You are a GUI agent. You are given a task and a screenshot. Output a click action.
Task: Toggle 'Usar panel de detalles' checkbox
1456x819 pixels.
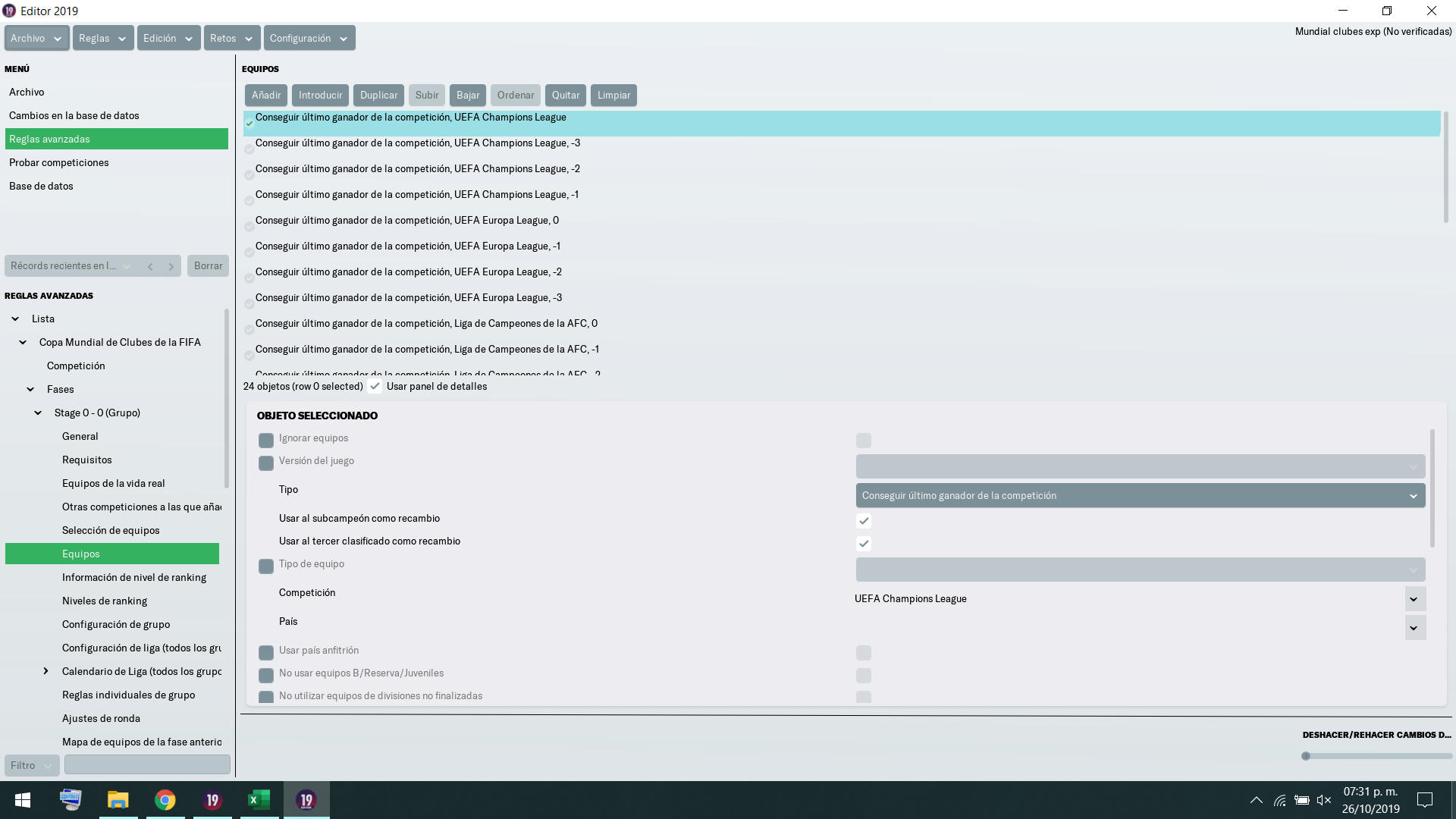(375, 387)
